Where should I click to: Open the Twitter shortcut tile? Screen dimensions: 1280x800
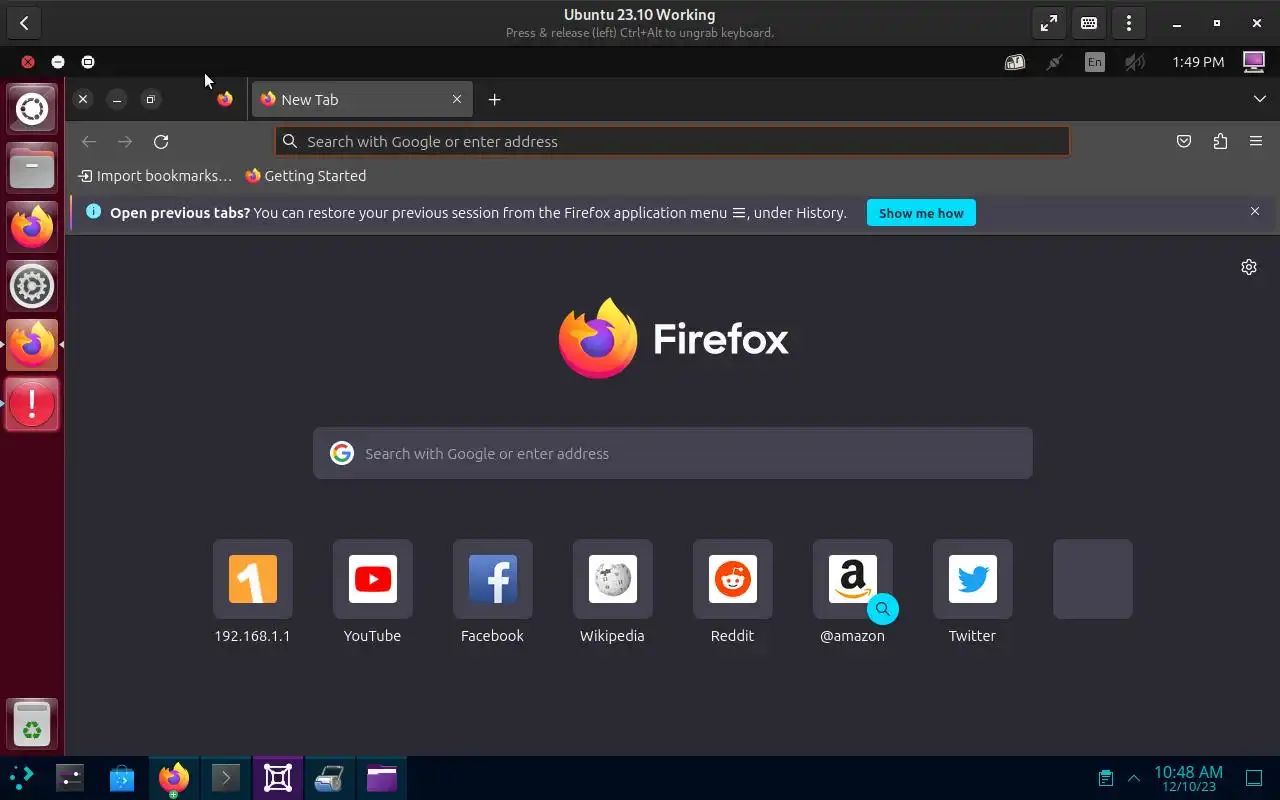click(x=973, y=592)
